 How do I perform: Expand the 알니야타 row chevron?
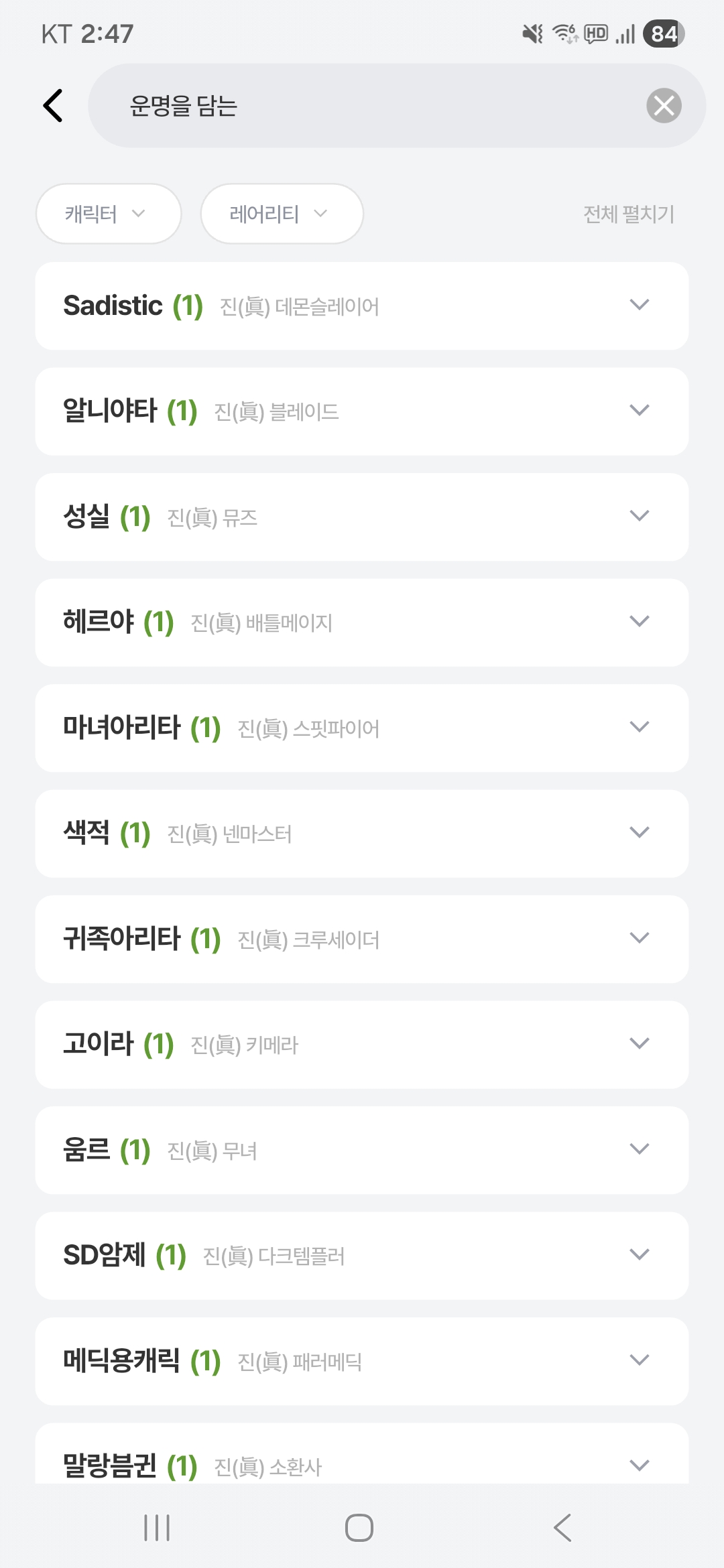640,410
